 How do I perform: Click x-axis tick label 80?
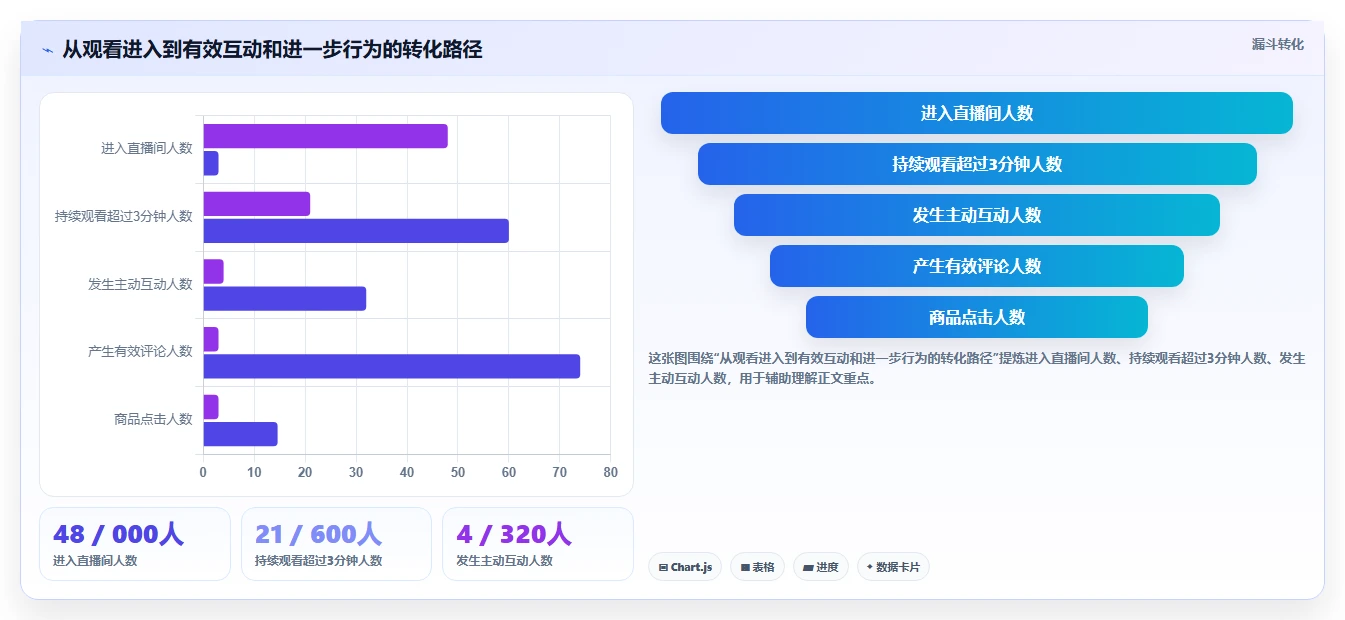point(610,472)
